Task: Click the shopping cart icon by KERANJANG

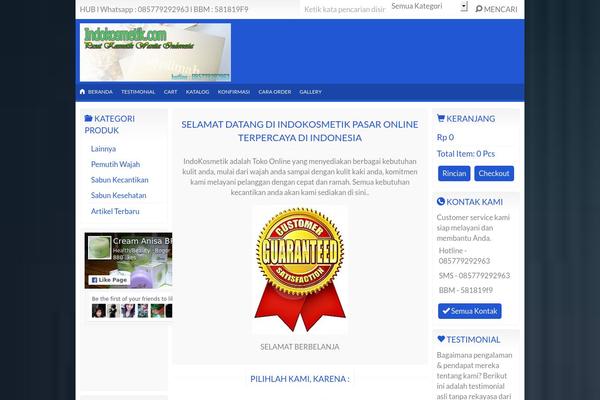Action: (x=441, y=118)
